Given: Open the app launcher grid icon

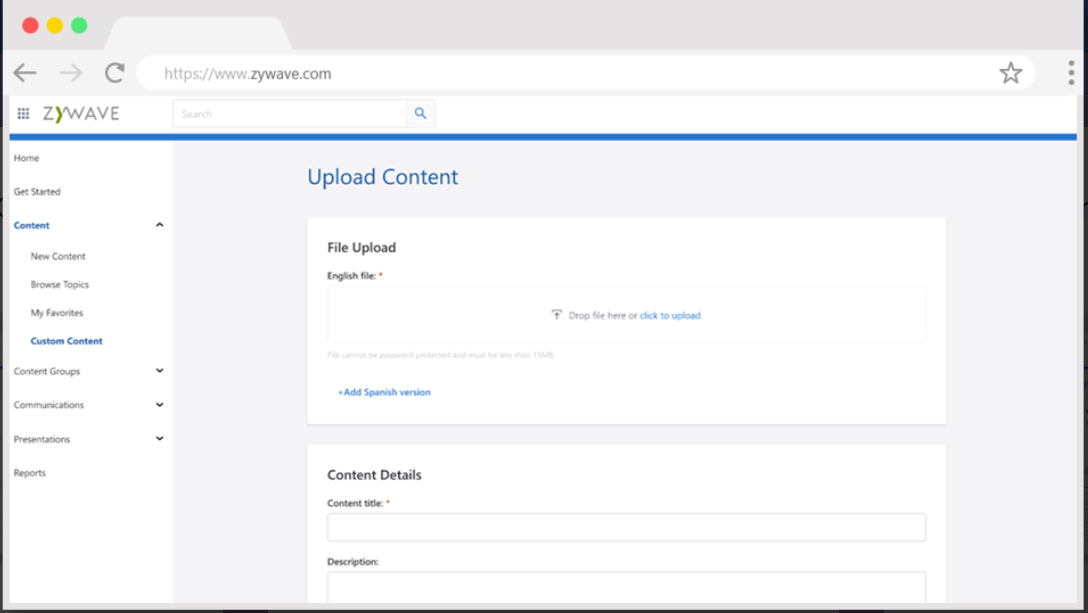Looking at the screenshot, I should point(23,113).
